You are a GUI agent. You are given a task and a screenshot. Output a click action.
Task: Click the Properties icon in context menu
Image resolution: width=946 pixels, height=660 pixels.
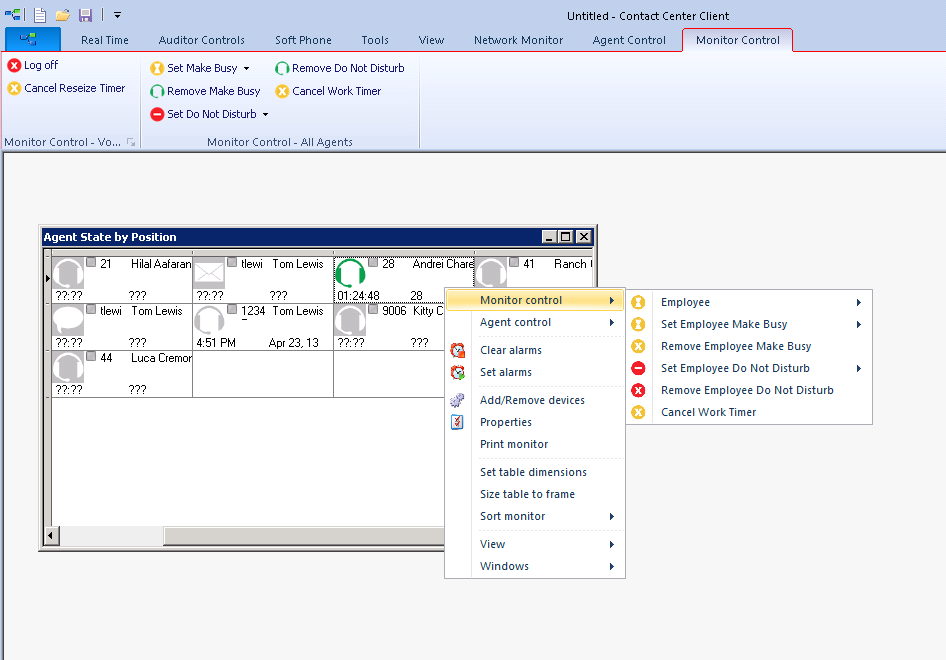click(x=458, y=422)
